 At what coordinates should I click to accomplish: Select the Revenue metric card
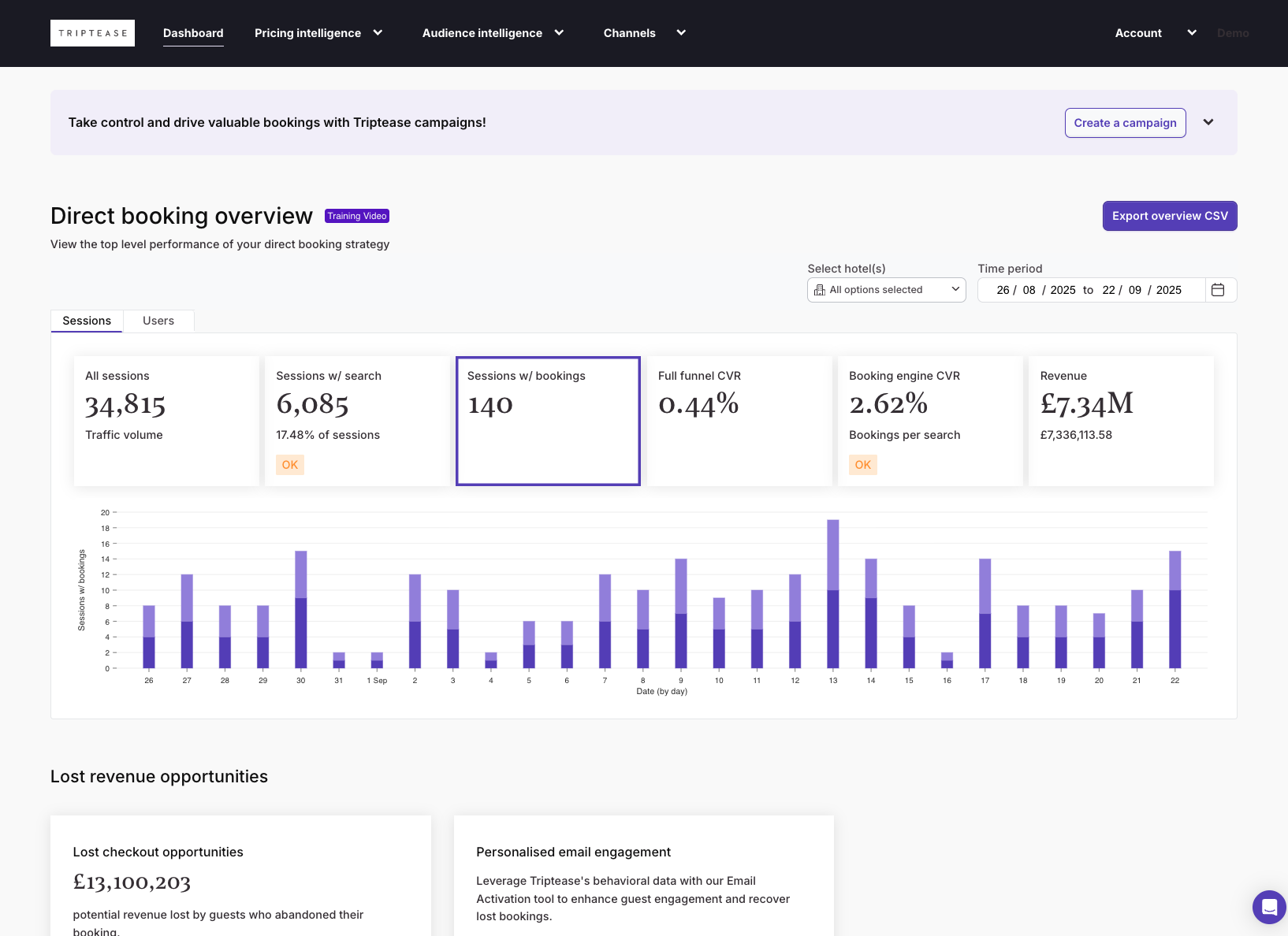coord(1121,421)
